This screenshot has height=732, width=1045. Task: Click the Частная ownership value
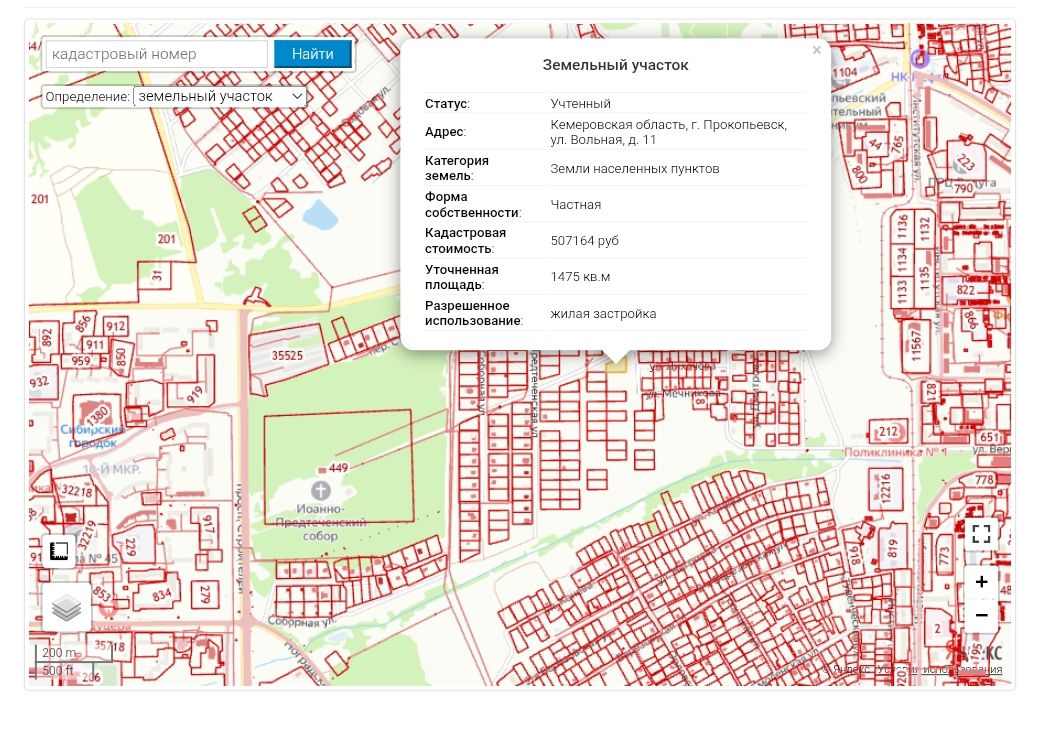click(x=576, y=205)
